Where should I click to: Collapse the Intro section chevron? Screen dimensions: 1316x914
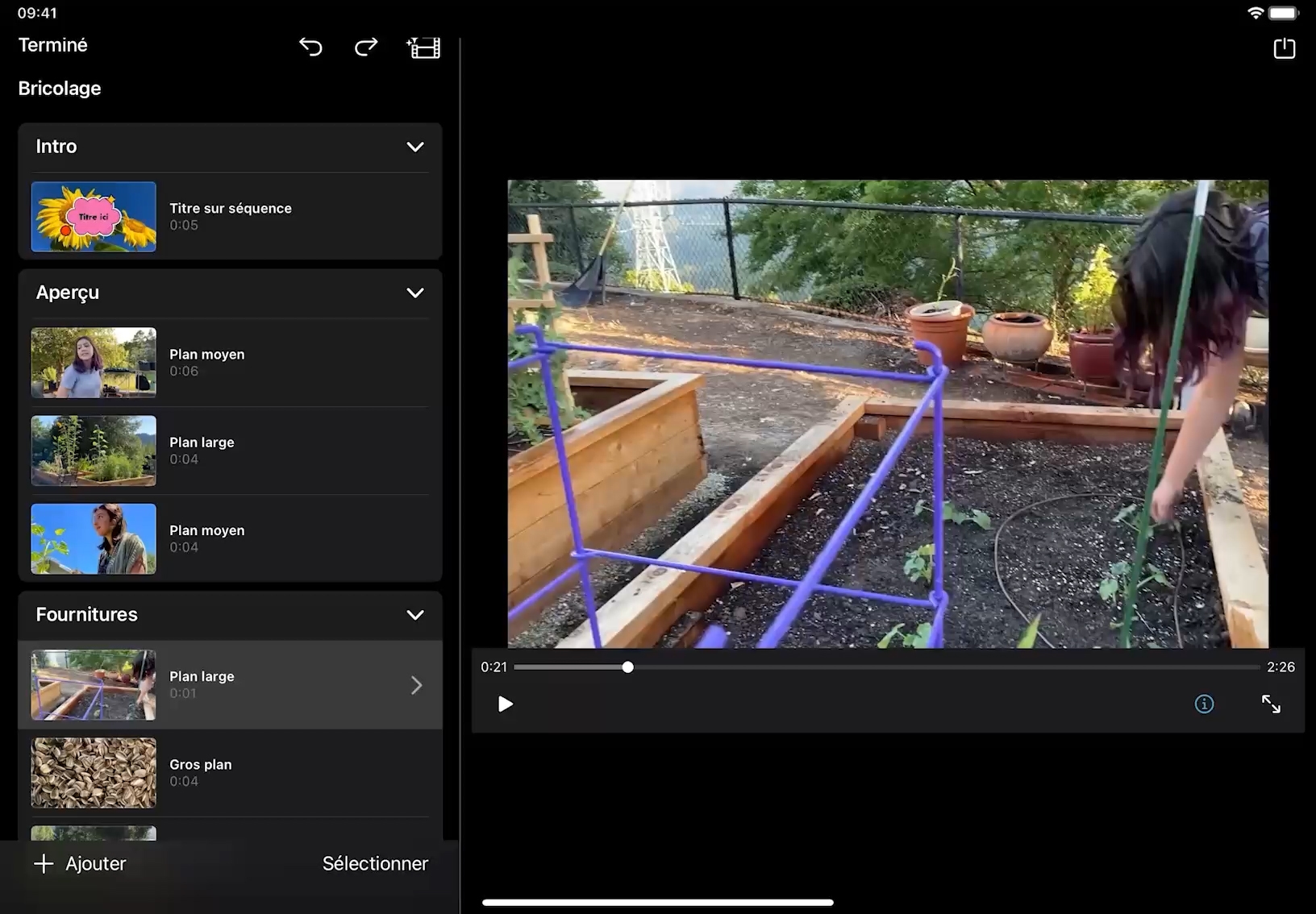tap(415, 147)
